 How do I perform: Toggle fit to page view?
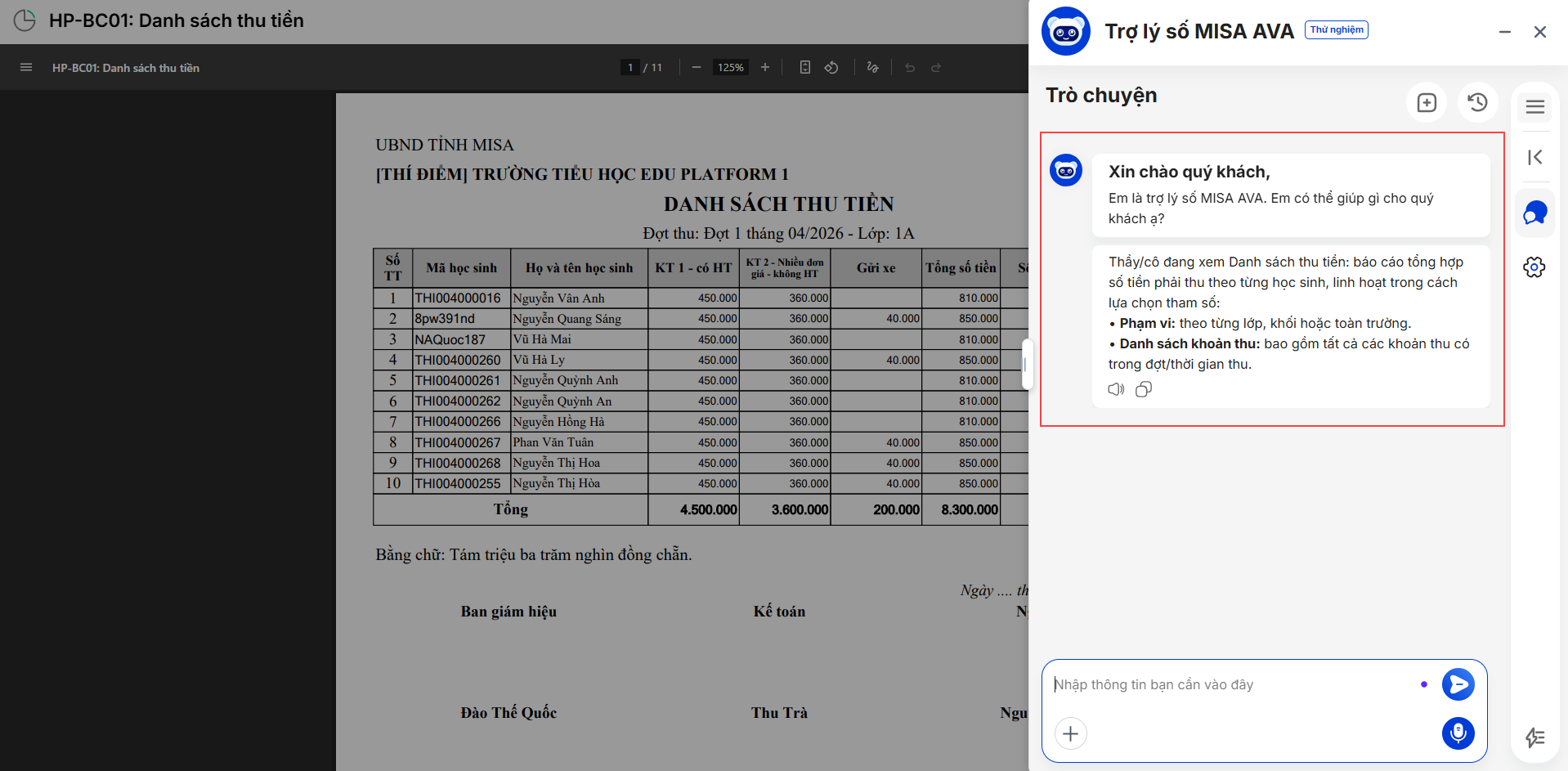pyautogui.click(x=804, y=68)
